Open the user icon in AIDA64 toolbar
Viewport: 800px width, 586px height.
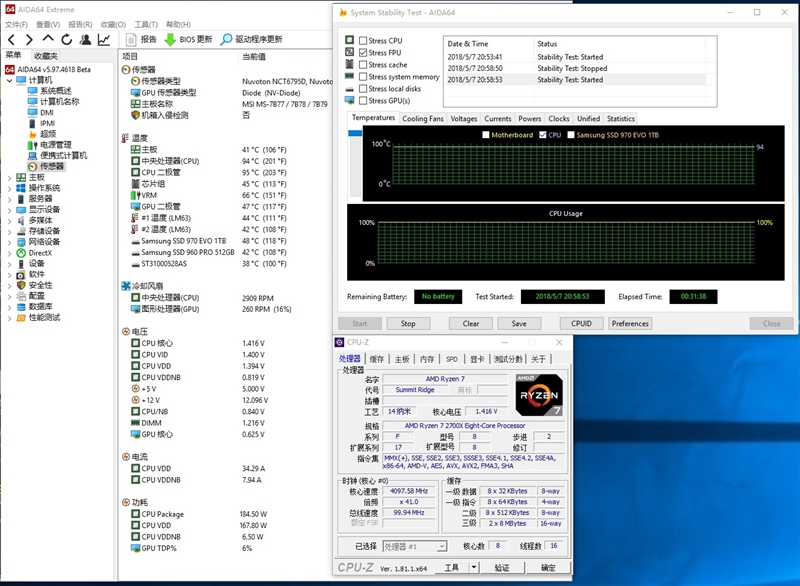coord(85,39)
